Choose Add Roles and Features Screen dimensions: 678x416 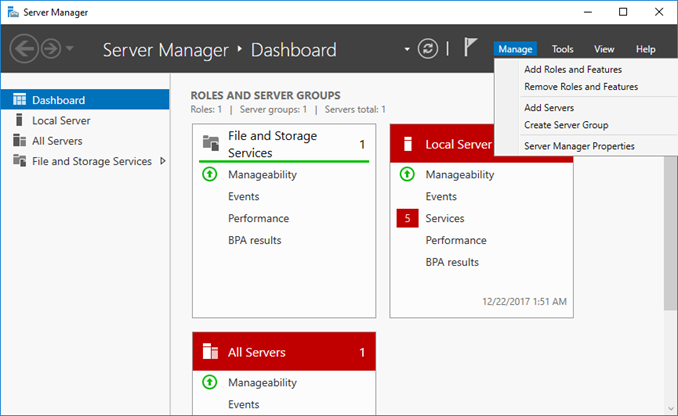click(x=573, y=70)
